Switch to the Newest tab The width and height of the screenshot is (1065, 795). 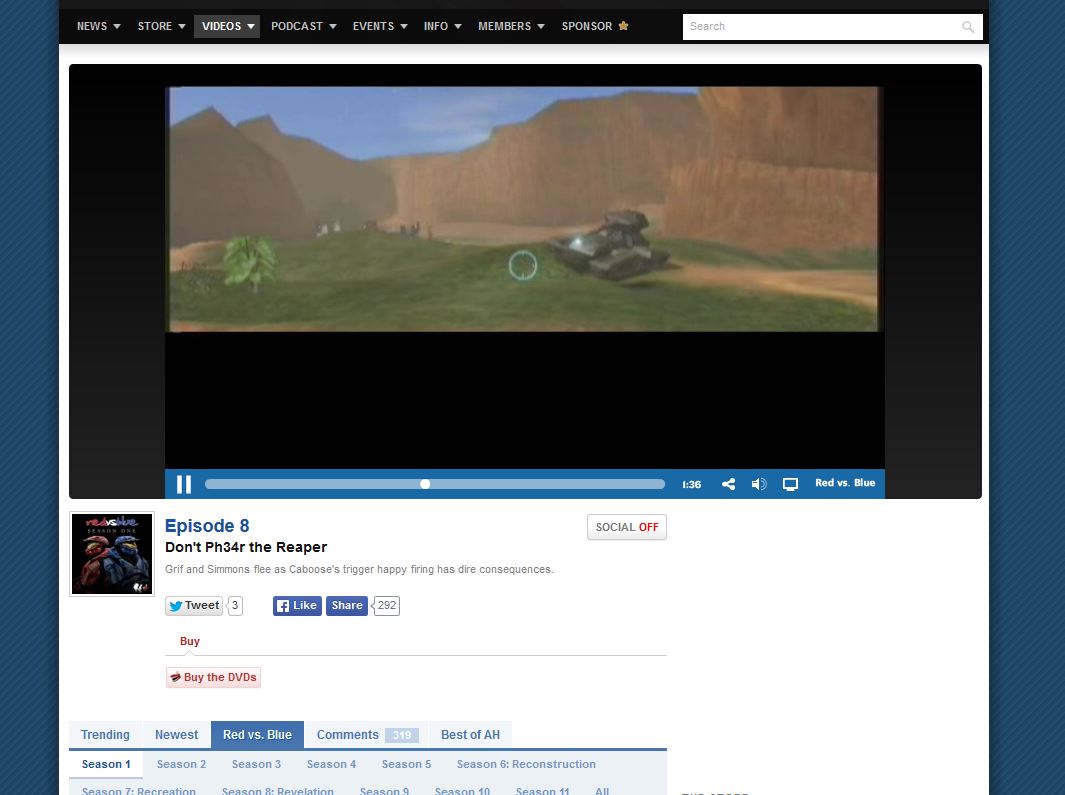pos(177,735)
